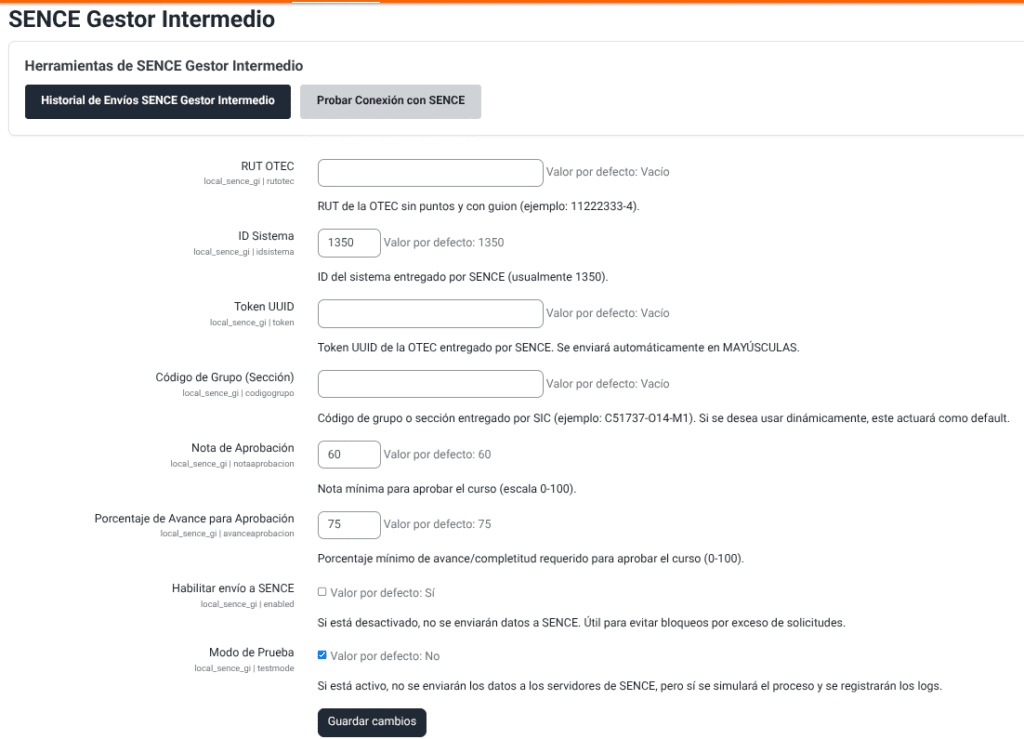Focus the RUT OTEC input field

point(430,173)
